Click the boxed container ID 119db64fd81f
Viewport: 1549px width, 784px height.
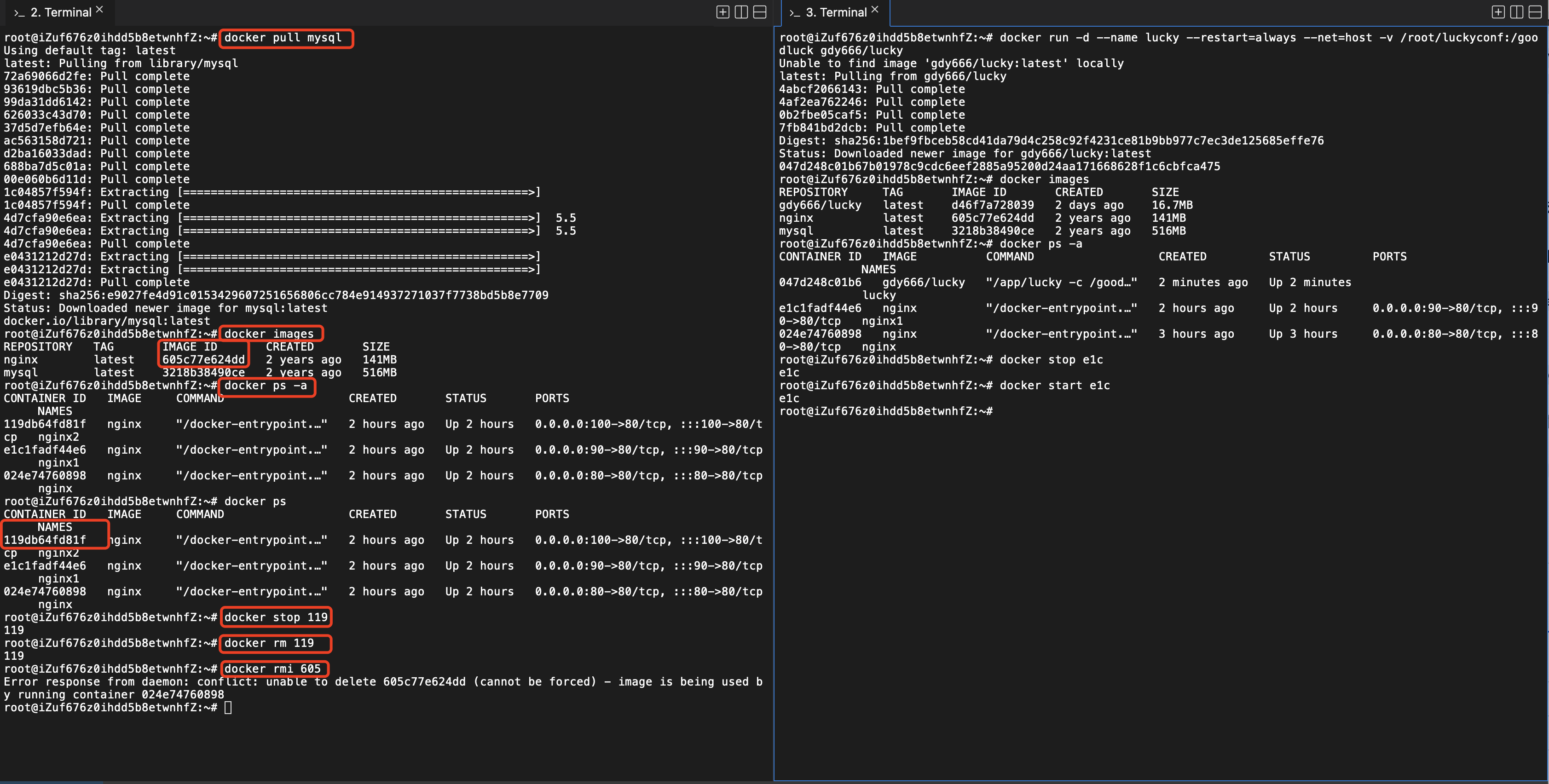[x=45, y=540]
